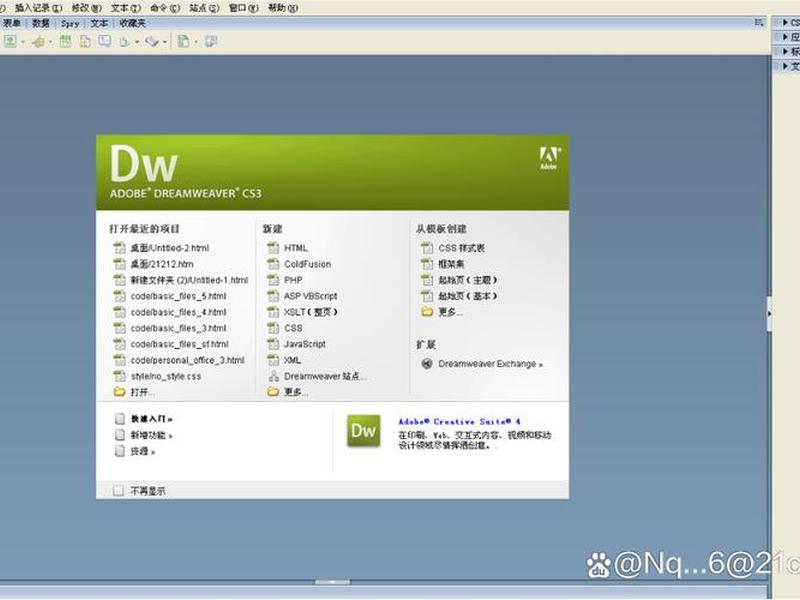Click the small Dw Creative Suite 4 icon
Screen dimensions: 800x600
tap(364, 431)
